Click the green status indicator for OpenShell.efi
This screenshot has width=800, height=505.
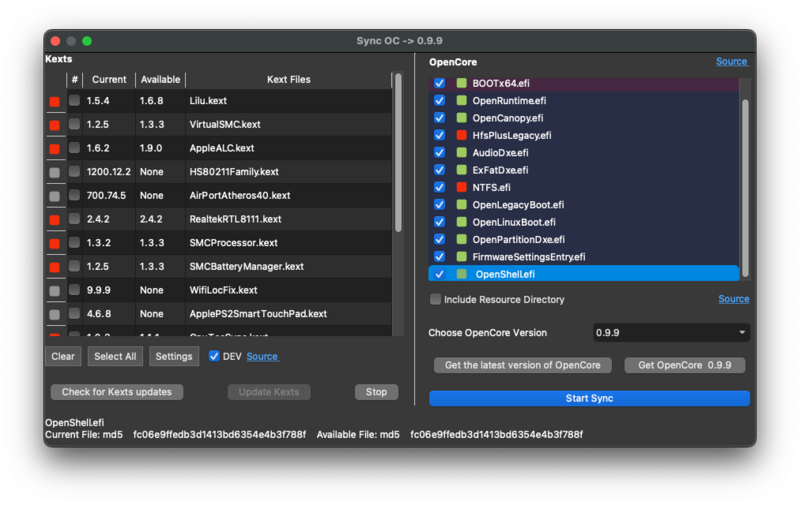462,274
